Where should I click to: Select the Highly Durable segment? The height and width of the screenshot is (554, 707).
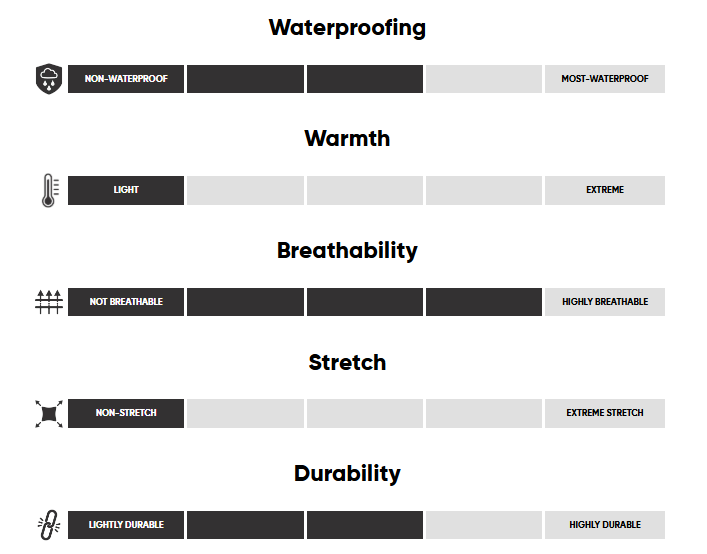[x=605, y=525]
